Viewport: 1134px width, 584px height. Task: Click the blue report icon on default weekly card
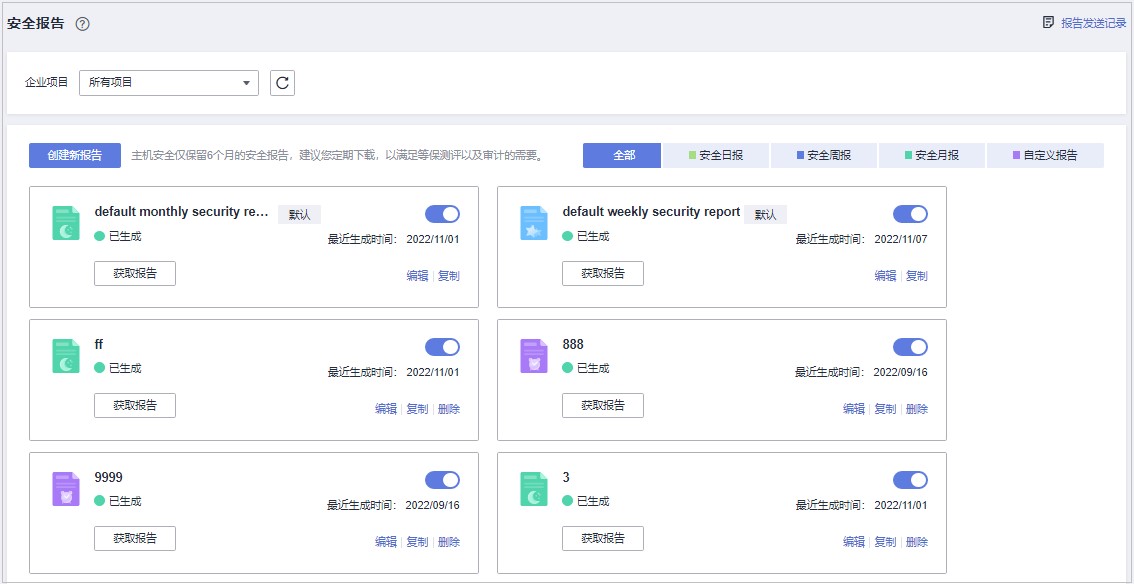(x=533, y=214)
